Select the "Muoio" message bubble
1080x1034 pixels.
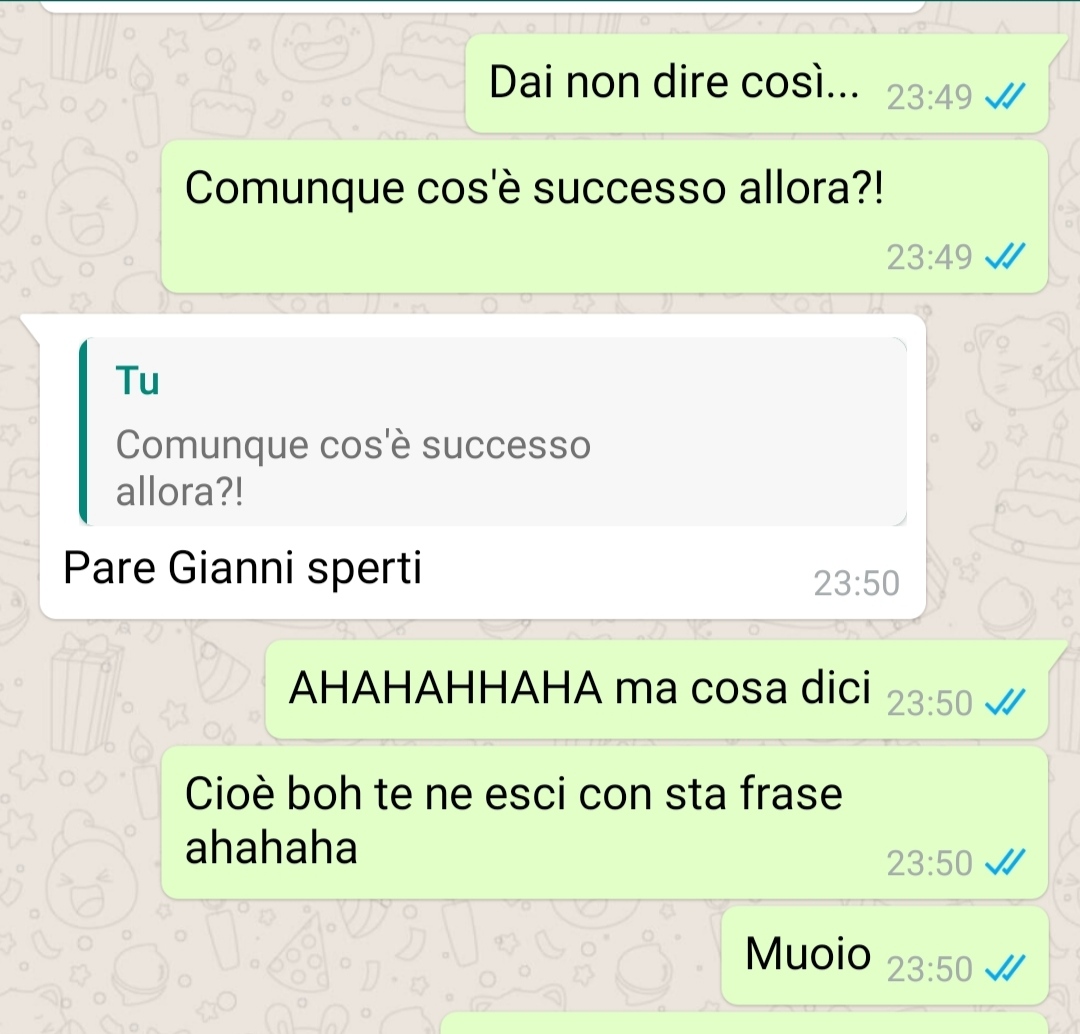(x=885, y=955)
